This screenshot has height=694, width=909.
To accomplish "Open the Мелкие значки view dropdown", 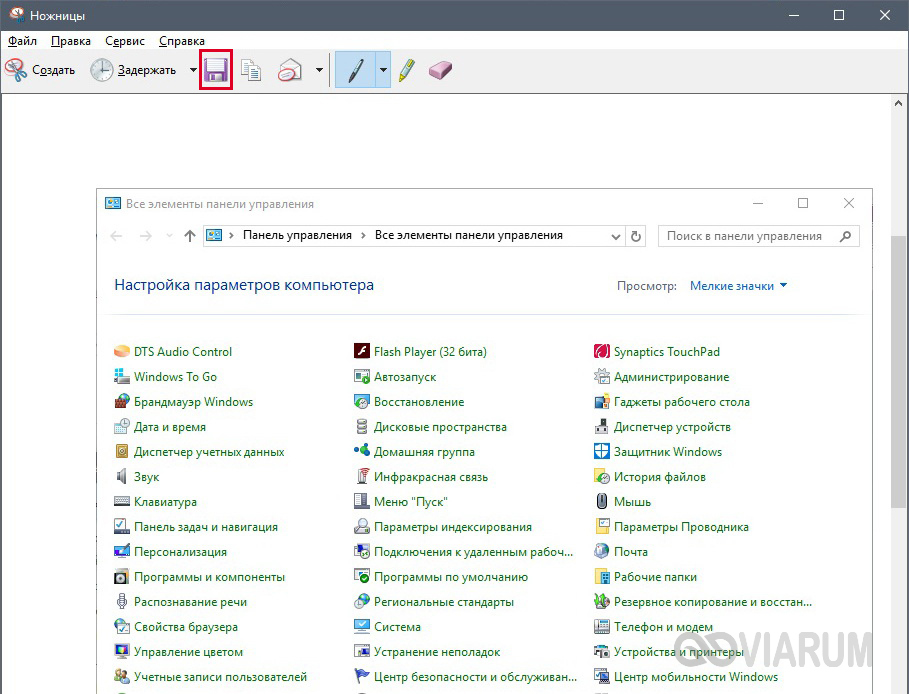I will tap(738, 286).
